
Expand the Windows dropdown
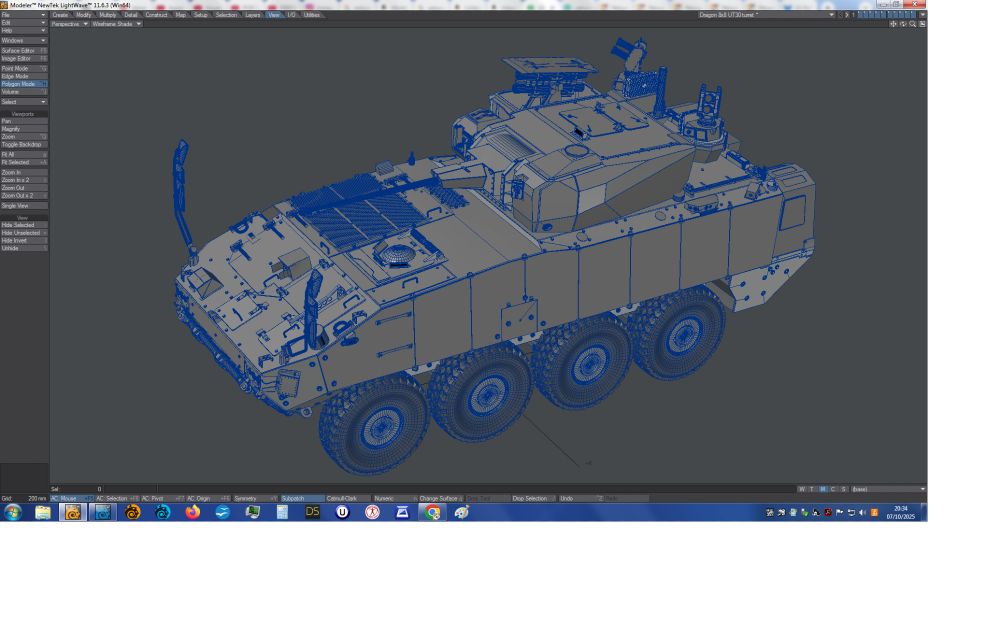[24, 40]
